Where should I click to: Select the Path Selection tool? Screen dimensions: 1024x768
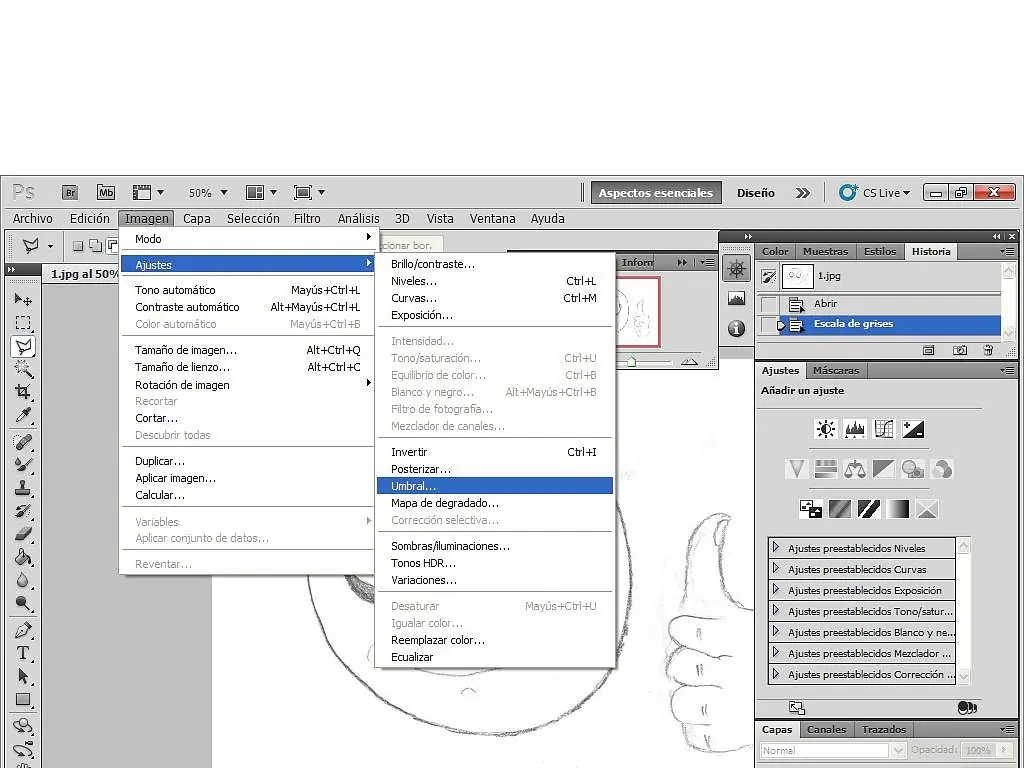point(23,676)
